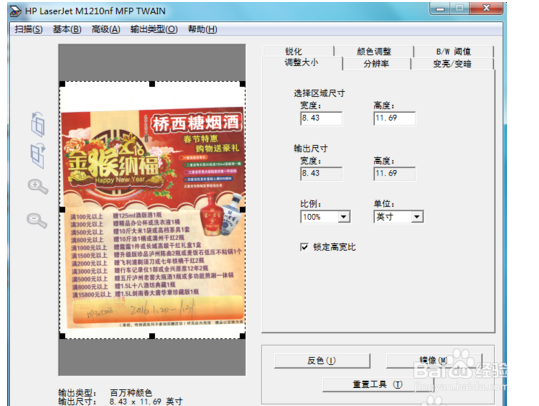Expand the 单位 英寸 dropdown

[x=417, y=217]
